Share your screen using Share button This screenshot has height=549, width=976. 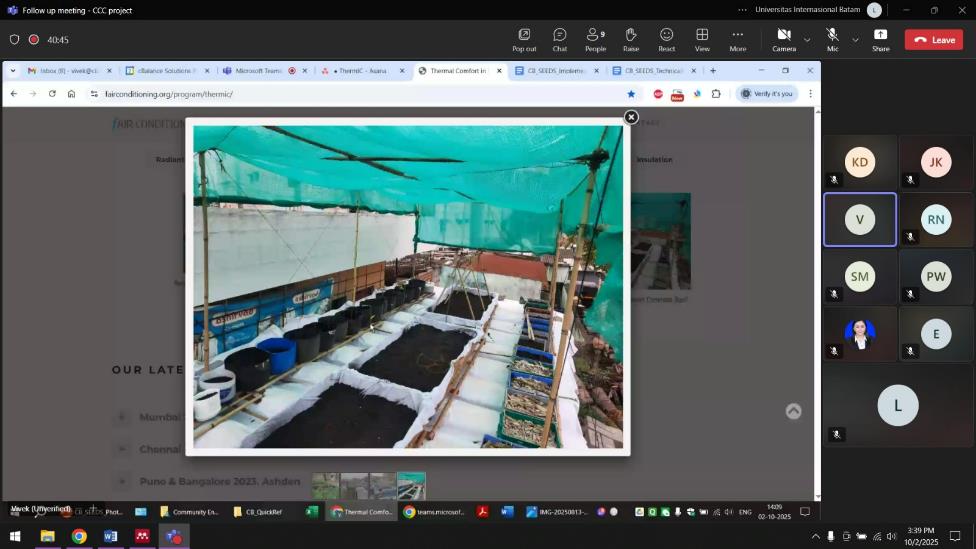[x=880, y=39]
